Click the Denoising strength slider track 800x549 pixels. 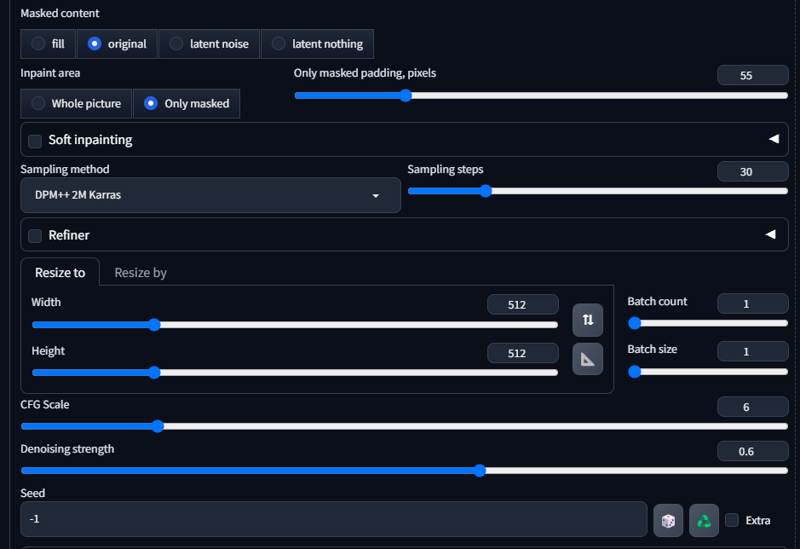coord(300,471)
